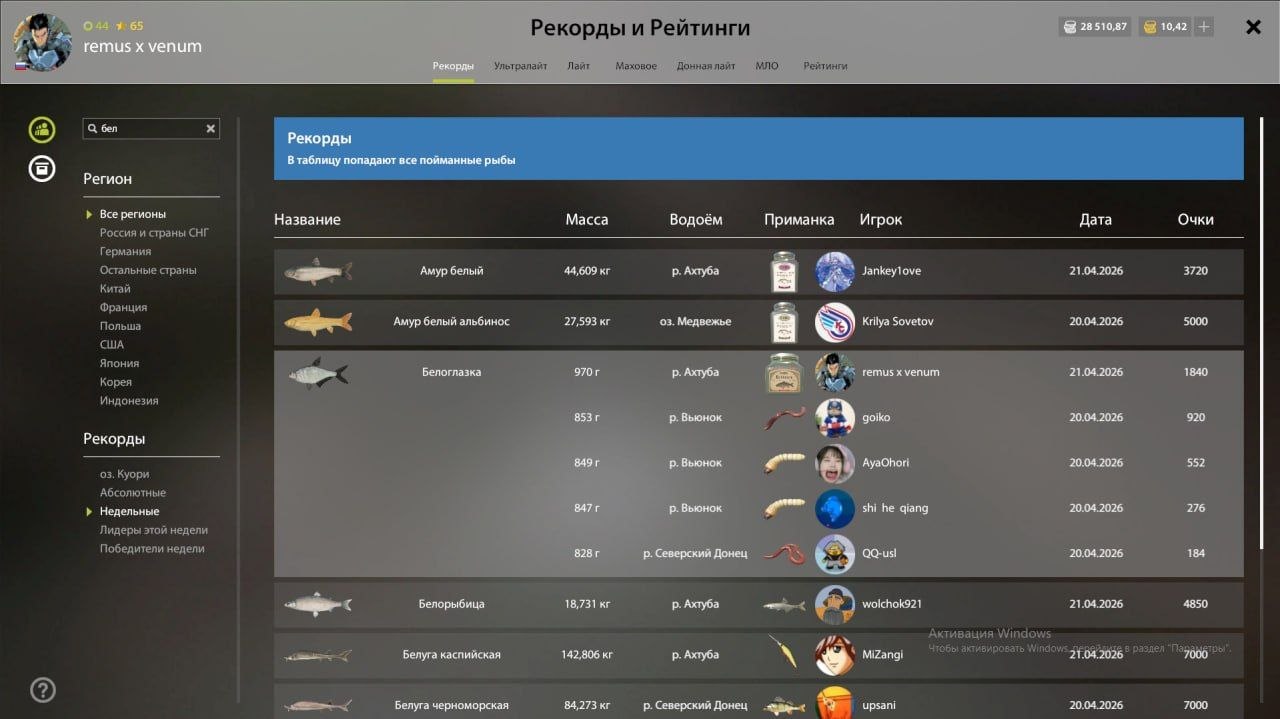Click maggot bait icon in AyaOhori row
1280x719 pixels.
pos(785,463)
